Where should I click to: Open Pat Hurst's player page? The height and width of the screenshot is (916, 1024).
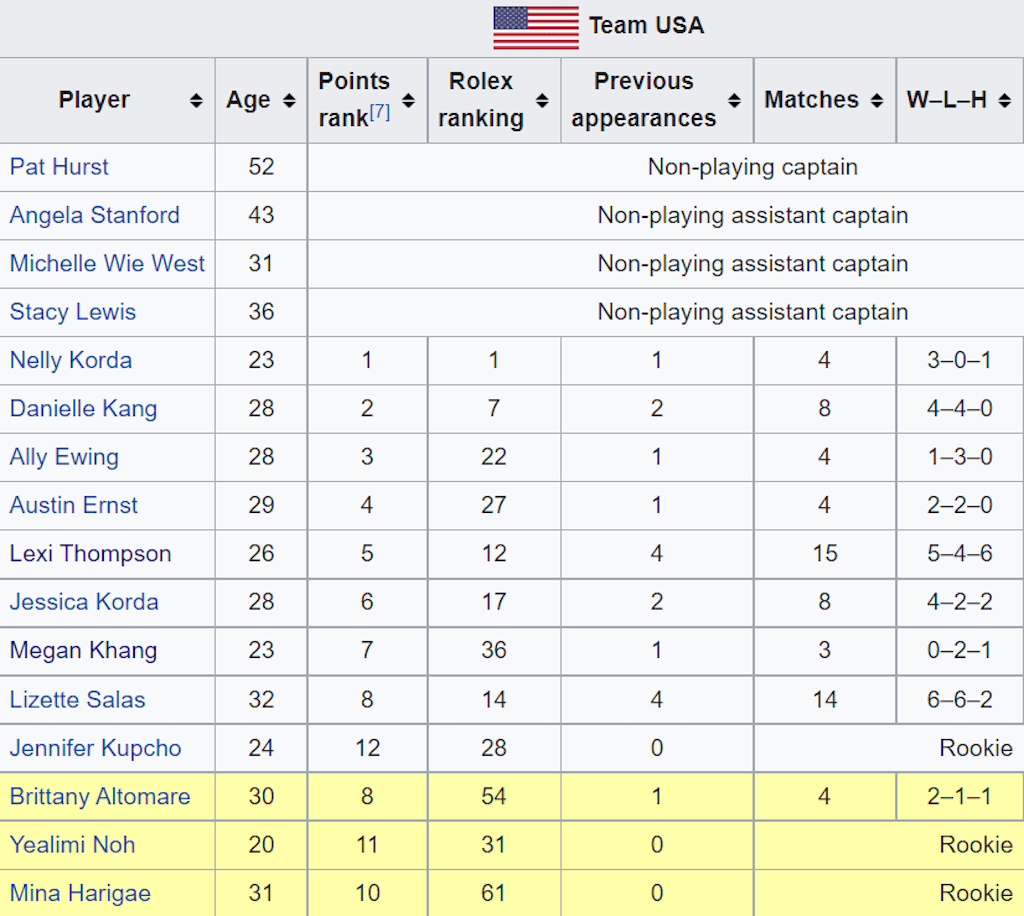[59, 167]
